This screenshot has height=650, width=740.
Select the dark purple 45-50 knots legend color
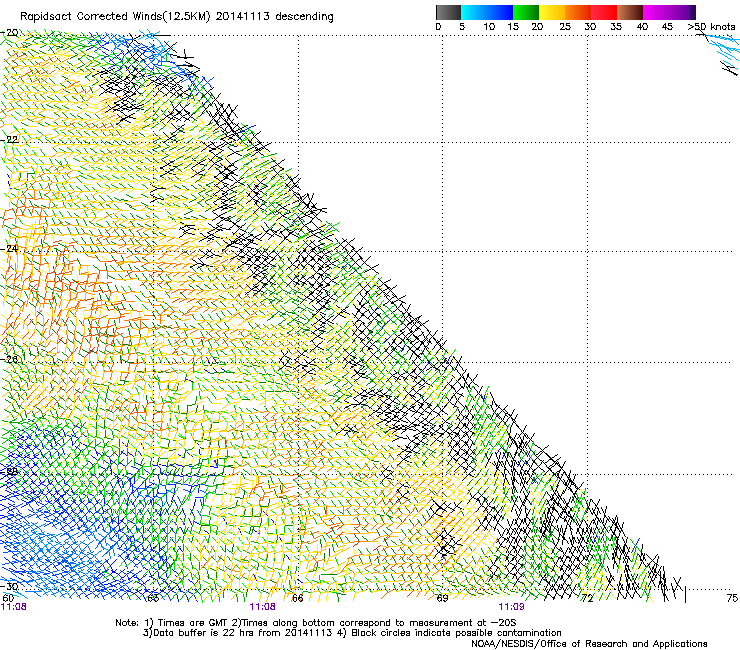(x=682, y=12)
